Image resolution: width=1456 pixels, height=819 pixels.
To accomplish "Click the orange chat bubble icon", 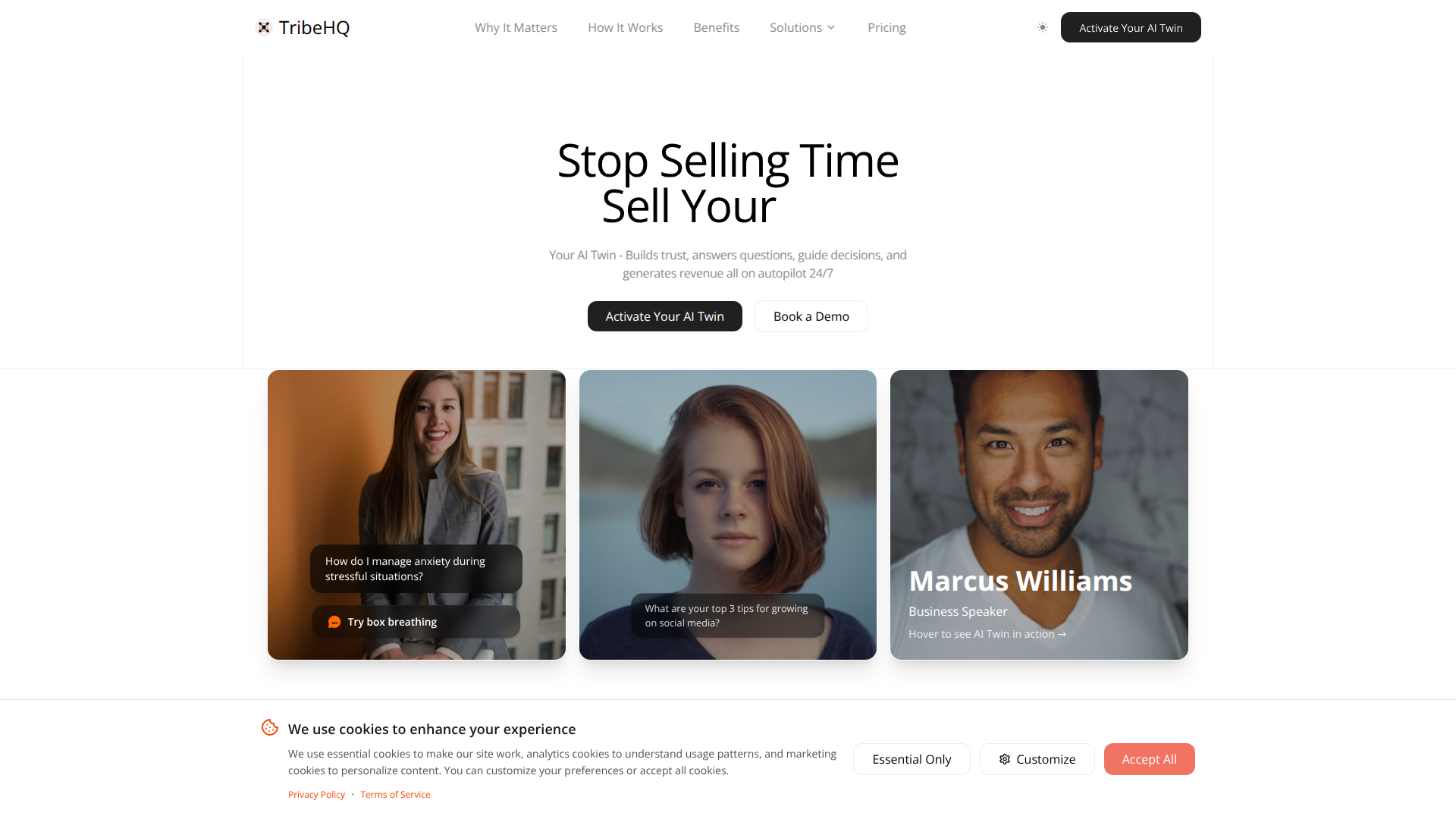I will click(334, 622).
